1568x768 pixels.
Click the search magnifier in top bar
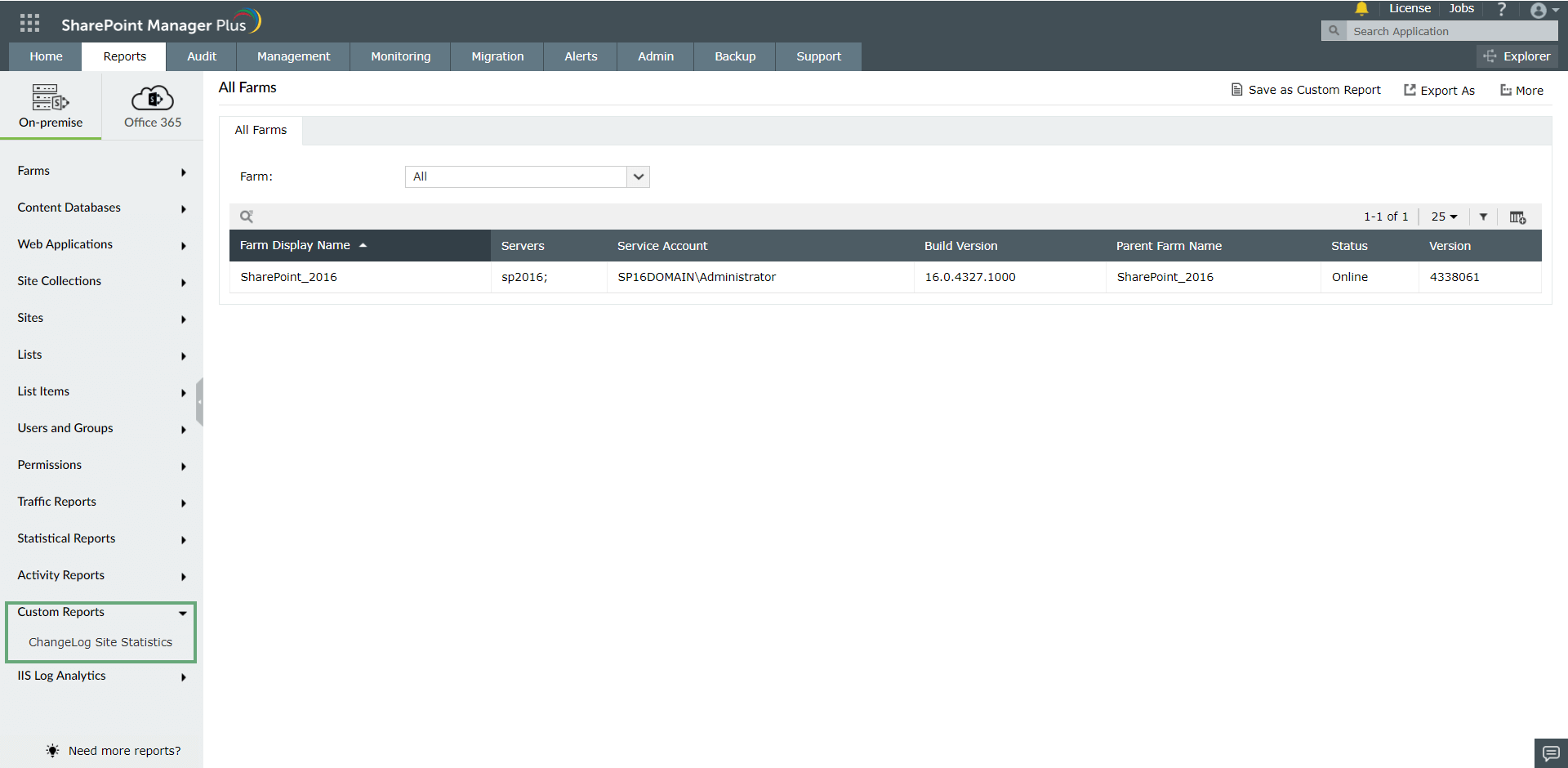coord(1334,31)
